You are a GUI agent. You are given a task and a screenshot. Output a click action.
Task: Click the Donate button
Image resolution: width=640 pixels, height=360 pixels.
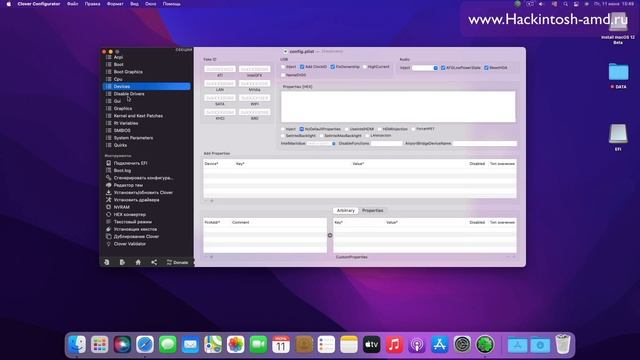point(178,262)
